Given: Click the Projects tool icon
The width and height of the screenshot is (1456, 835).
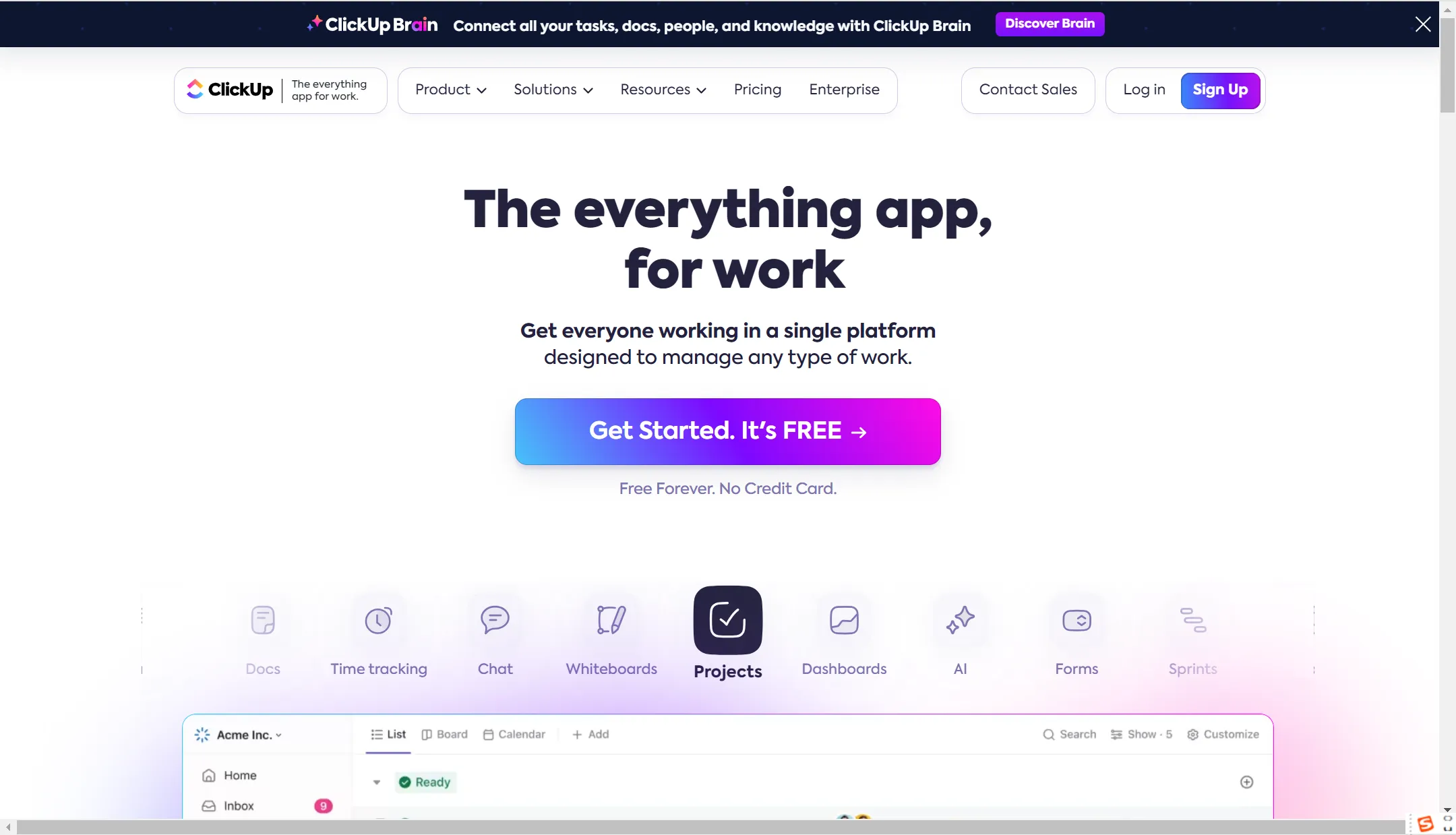Looking at the screenshot, I should click(727, 620).
